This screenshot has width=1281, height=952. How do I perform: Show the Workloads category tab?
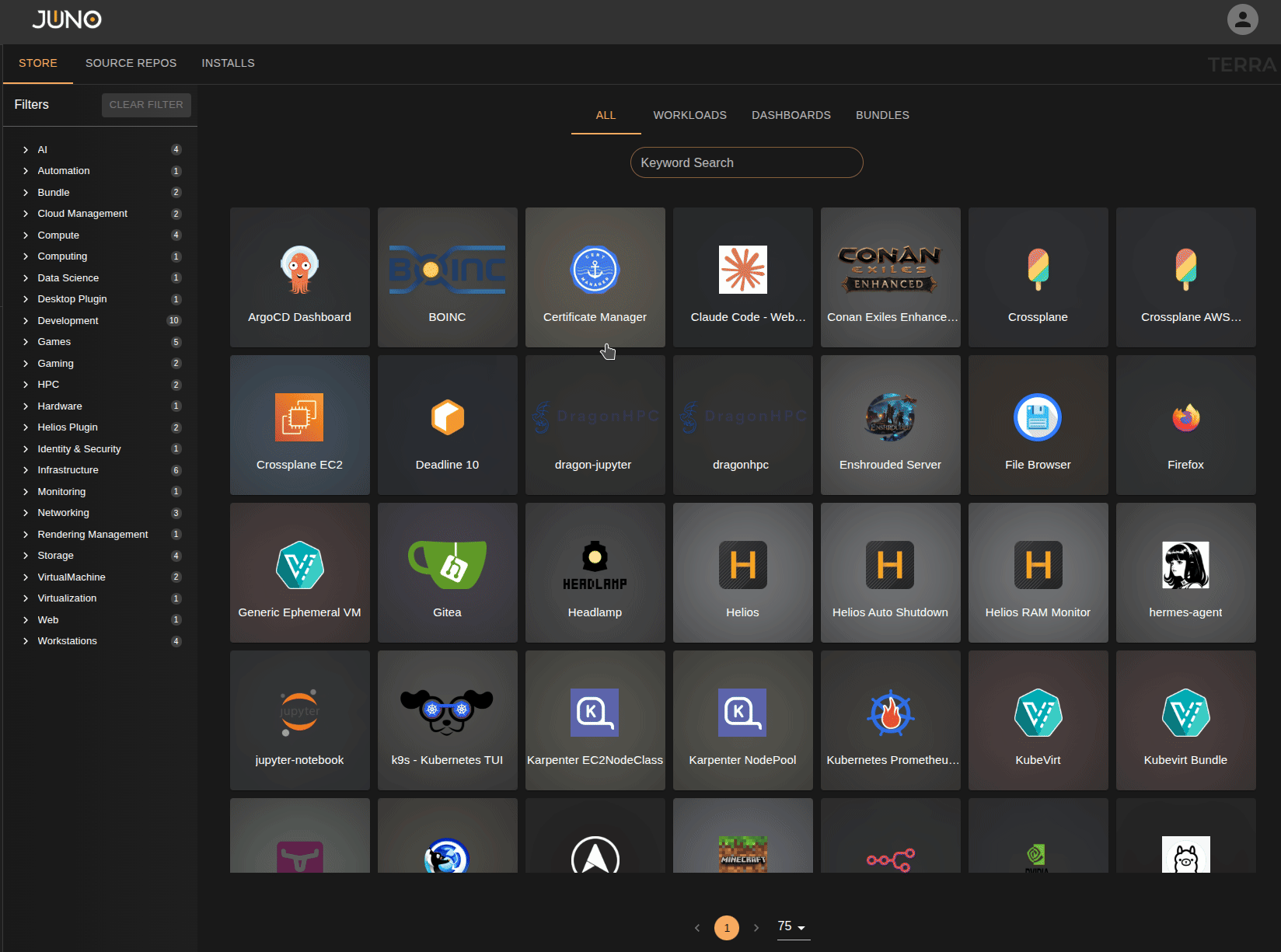689,115
